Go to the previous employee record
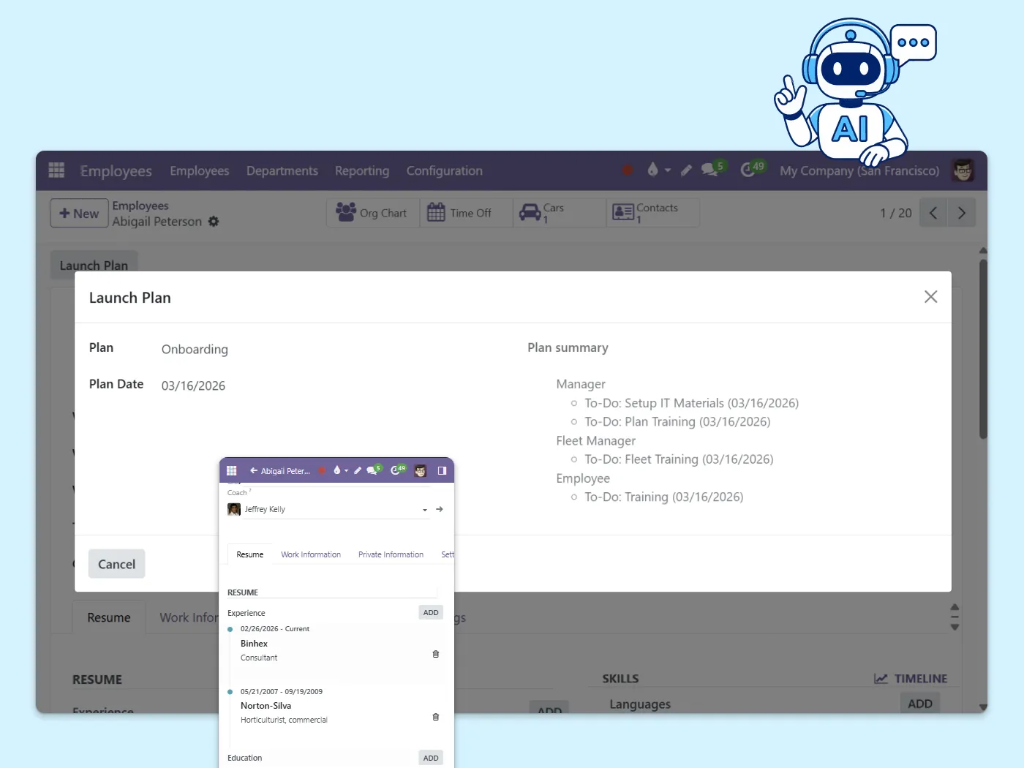 pos(932,213)
